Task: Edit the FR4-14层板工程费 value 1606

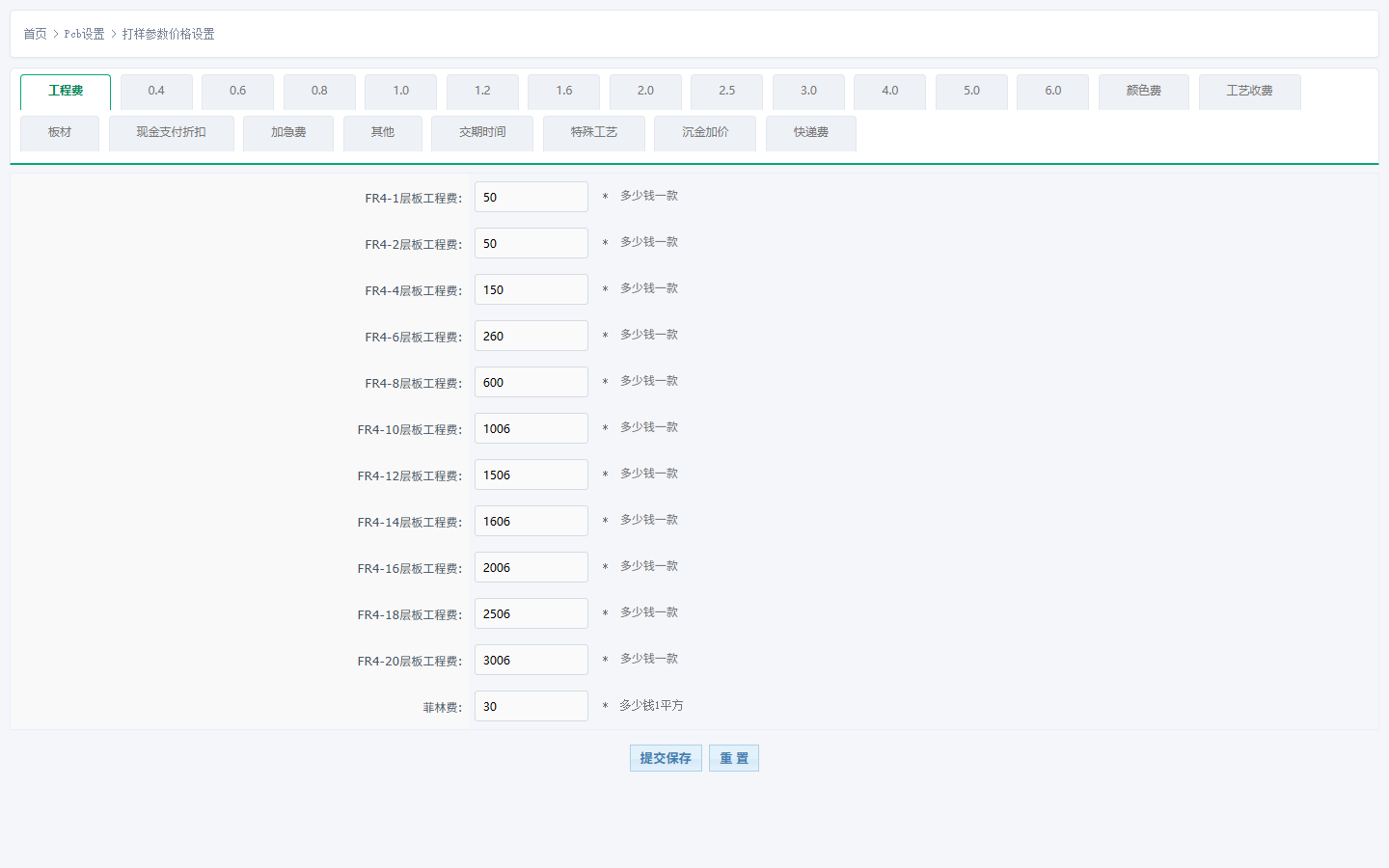Action: coord(531,521)
